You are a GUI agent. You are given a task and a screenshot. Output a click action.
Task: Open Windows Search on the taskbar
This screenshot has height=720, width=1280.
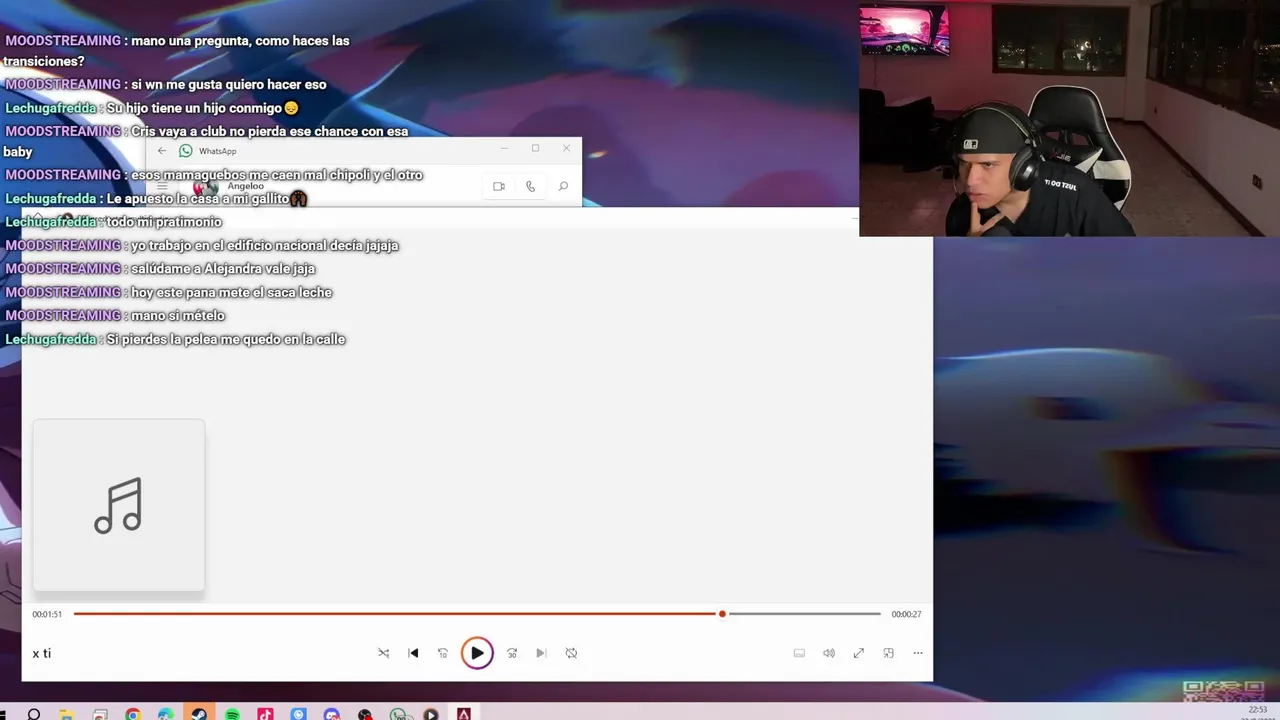click(x=34, y=714)
